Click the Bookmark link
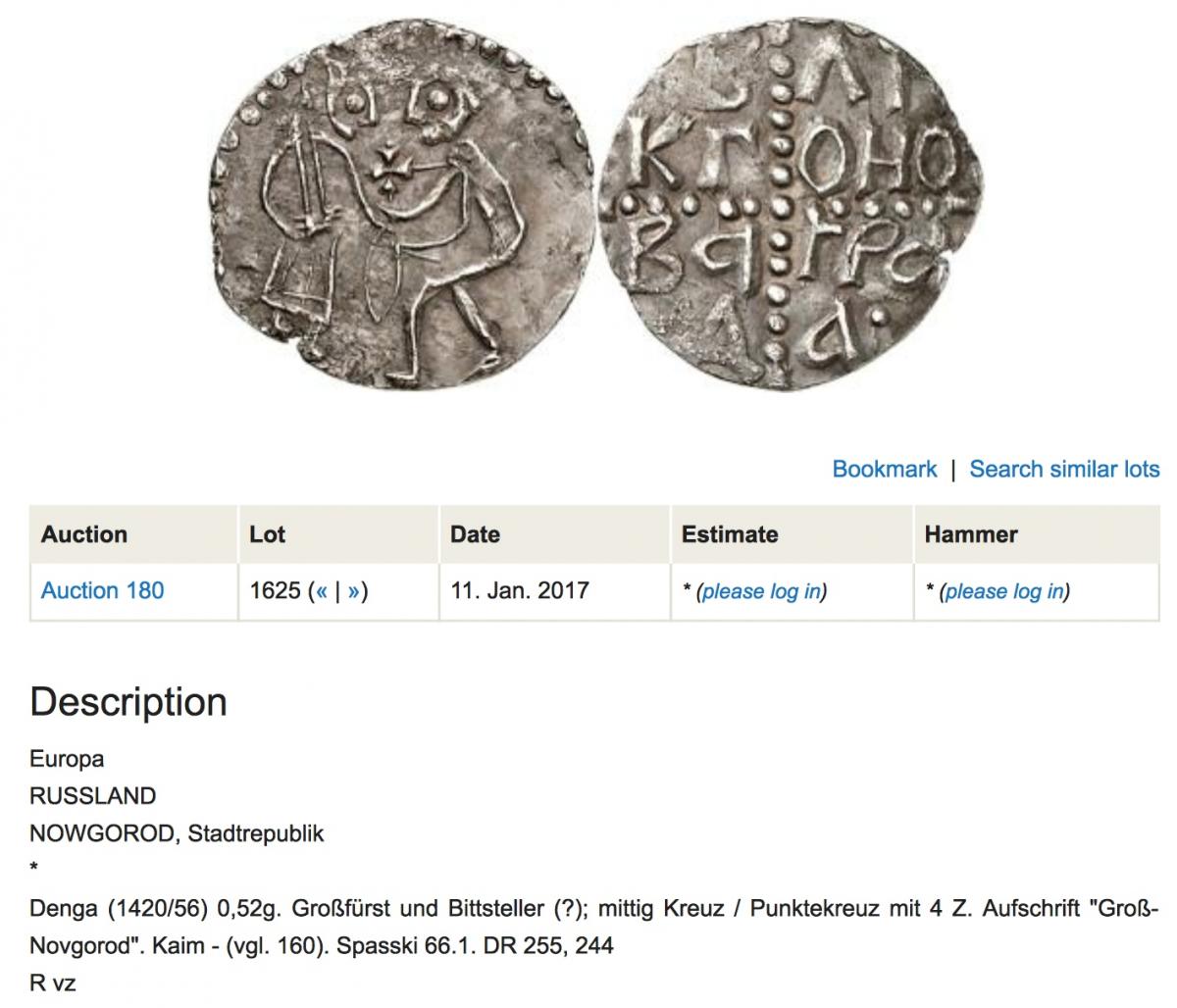This screenshot has height=1008, width=1177. click(885, 469)
